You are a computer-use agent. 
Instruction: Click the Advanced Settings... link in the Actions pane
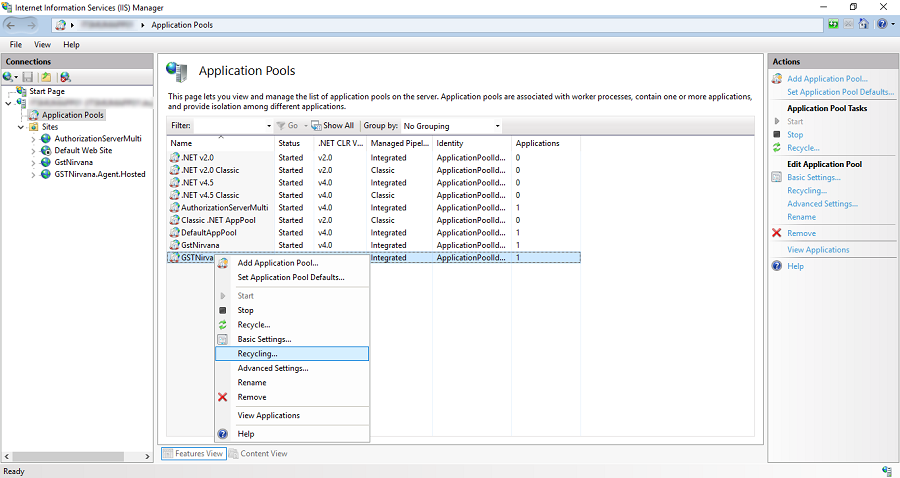coord(823,204)
